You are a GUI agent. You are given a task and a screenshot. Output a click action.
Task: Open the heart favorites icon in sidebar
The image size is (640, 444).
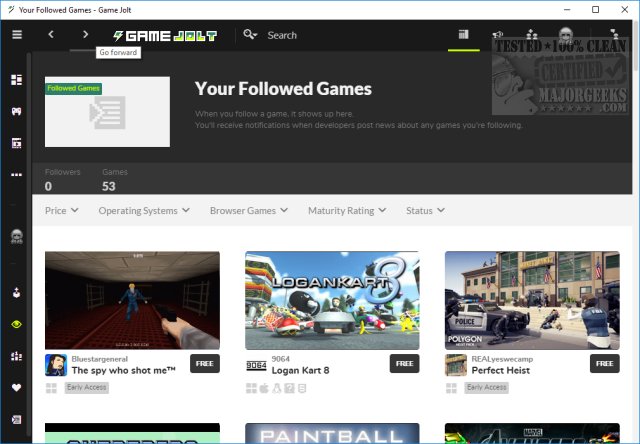17,388
